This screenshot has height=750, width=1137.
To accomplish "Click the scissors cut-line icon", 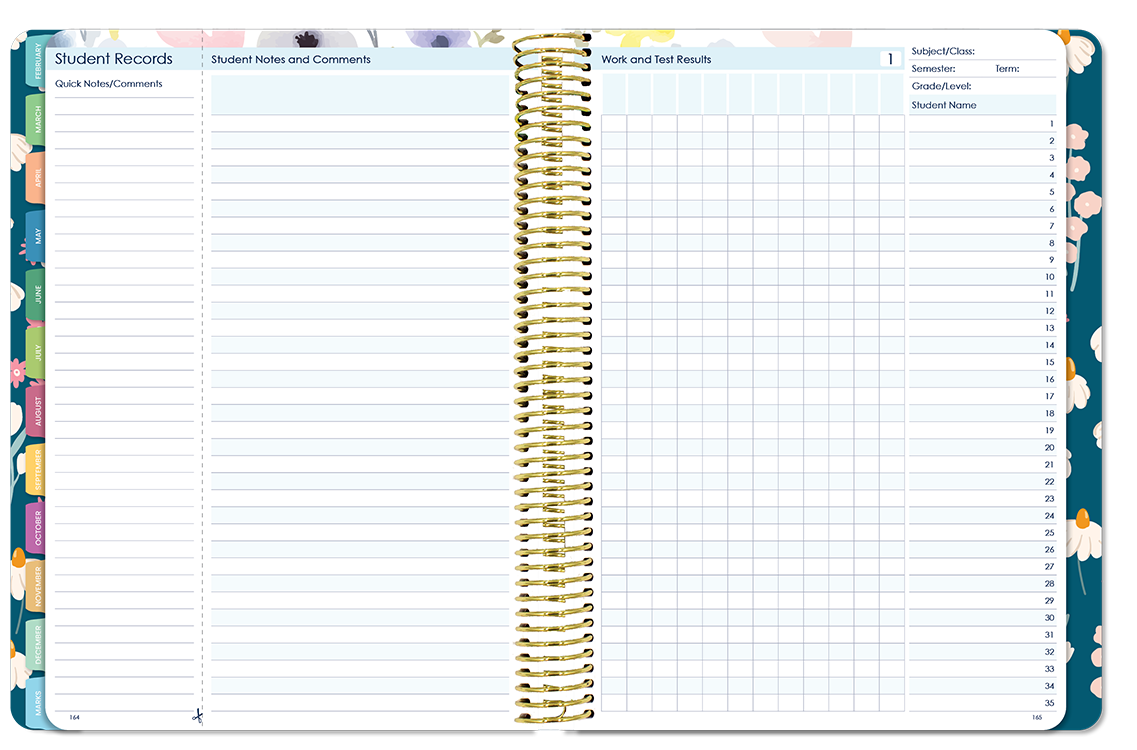I will tap(198, 717).
